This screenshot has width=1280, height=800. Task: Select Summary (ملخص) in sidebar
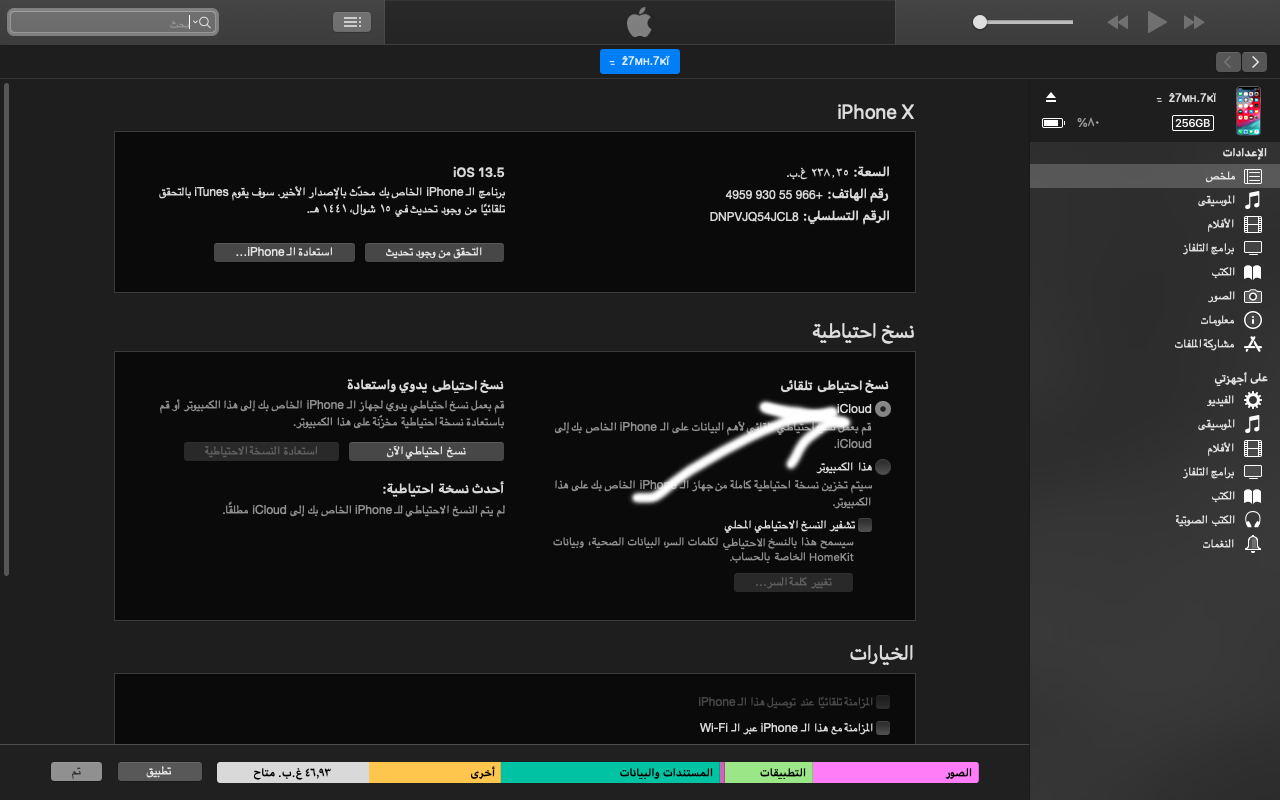click(1155, 176)
